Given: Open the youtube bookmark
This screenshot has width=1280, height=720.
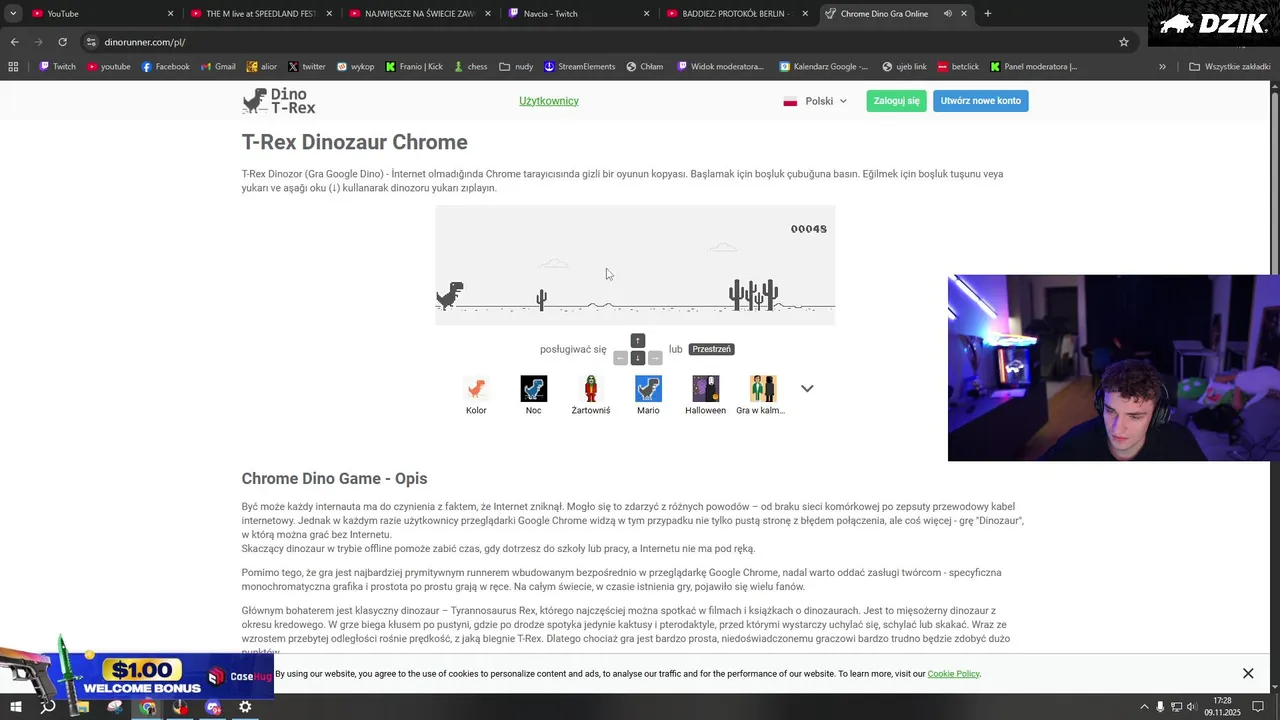Looking at the screenshot, I should click(109, 67).
